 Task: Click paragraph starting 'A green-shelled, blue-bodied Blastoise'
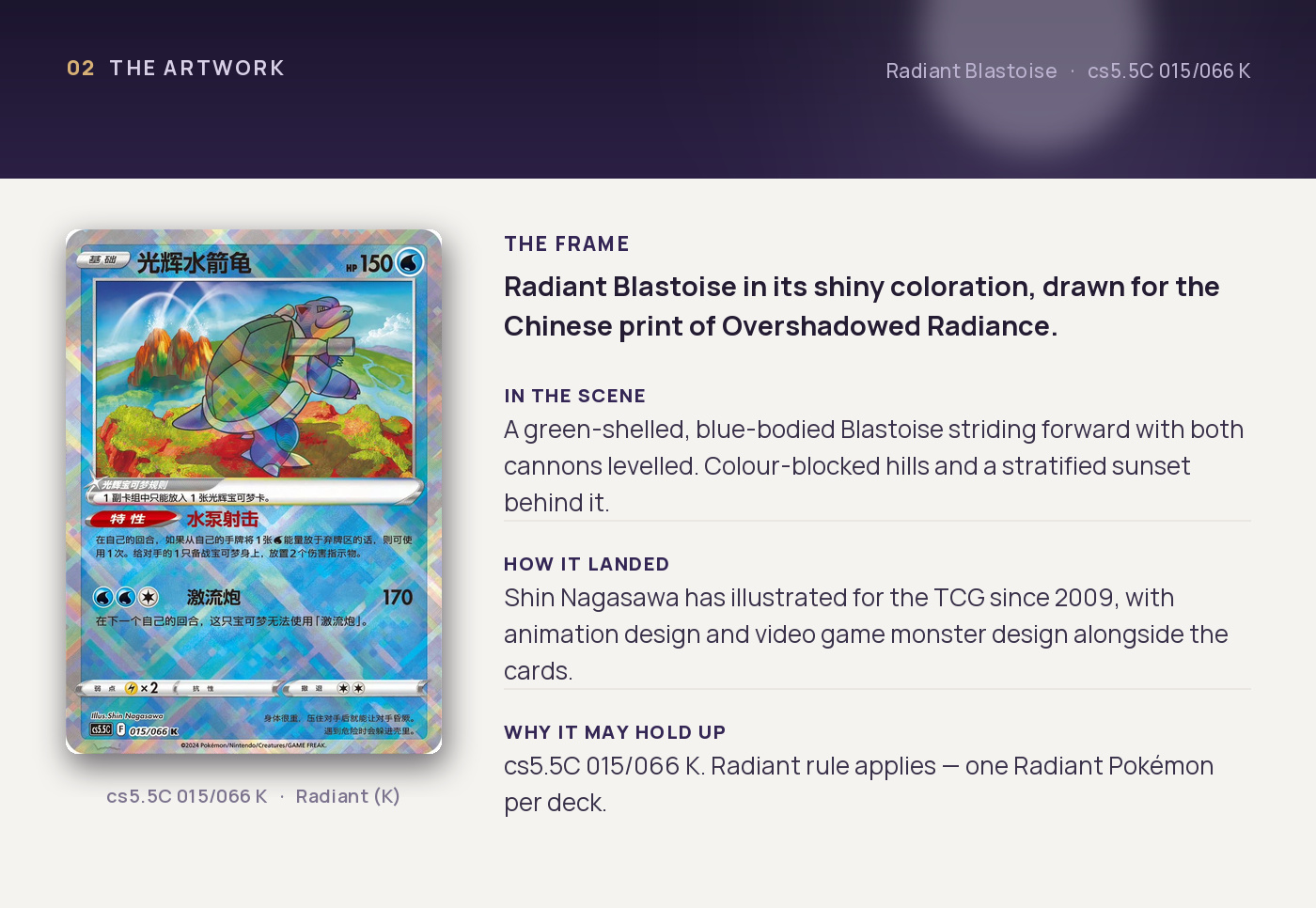pos(874,466)
